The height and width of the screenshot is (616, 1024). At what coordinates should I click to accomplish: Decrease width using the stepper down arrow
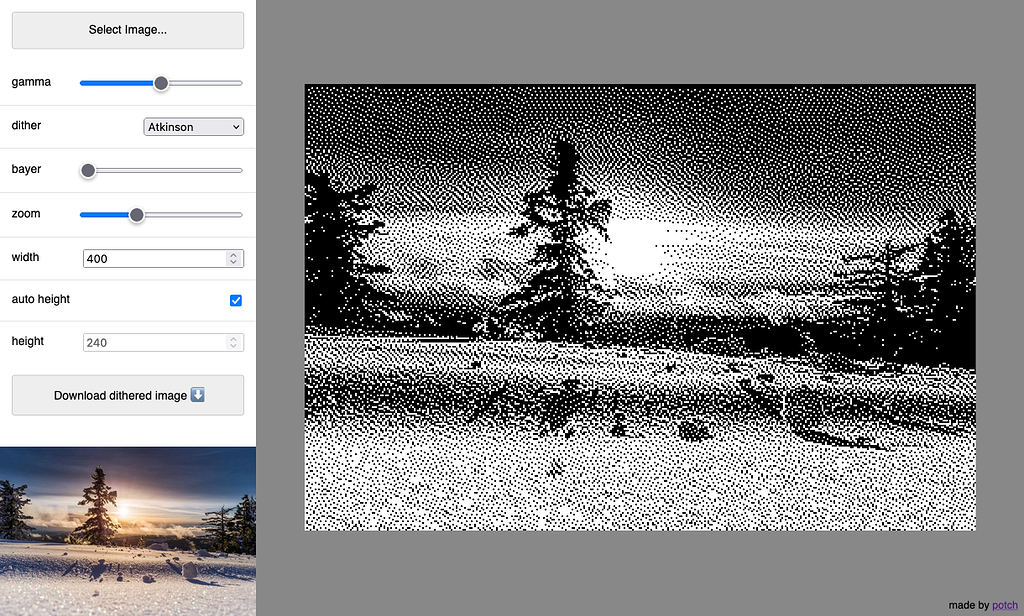pos(233,262)
